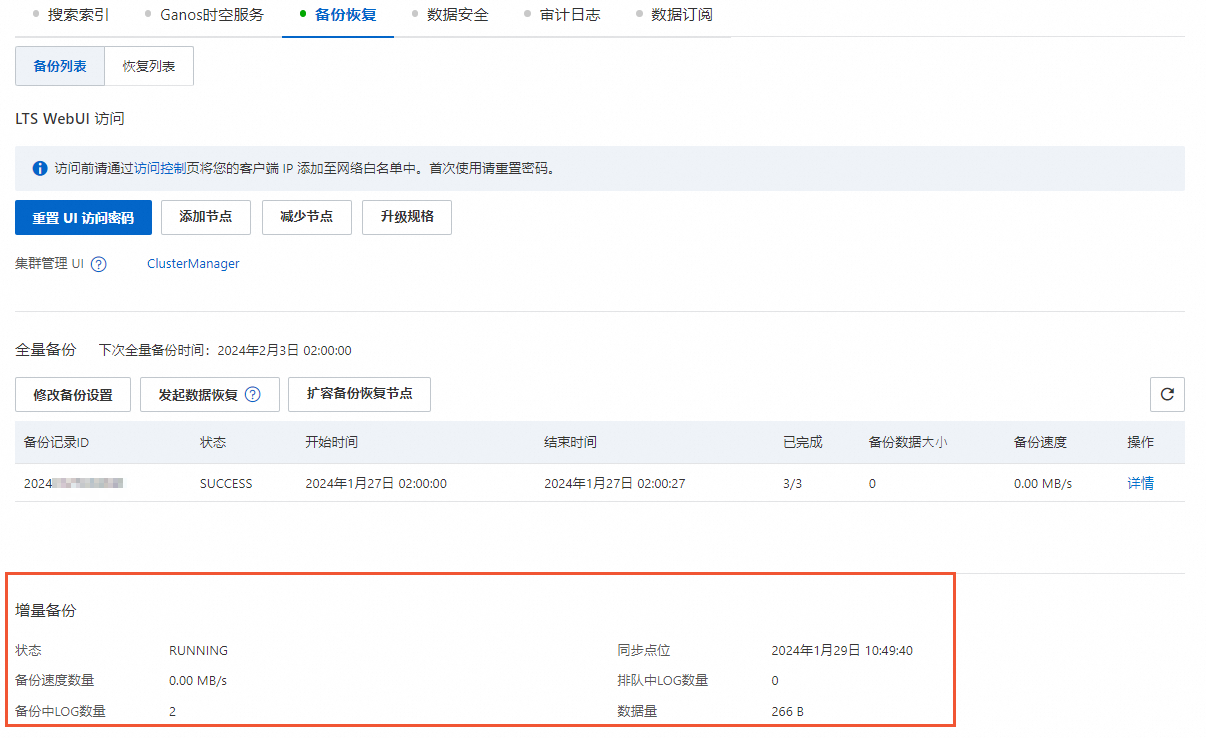Switch to 恢复列表 sub-tab
The width and height of the screenshot is (1206, 738).
[x=149, y=66]
